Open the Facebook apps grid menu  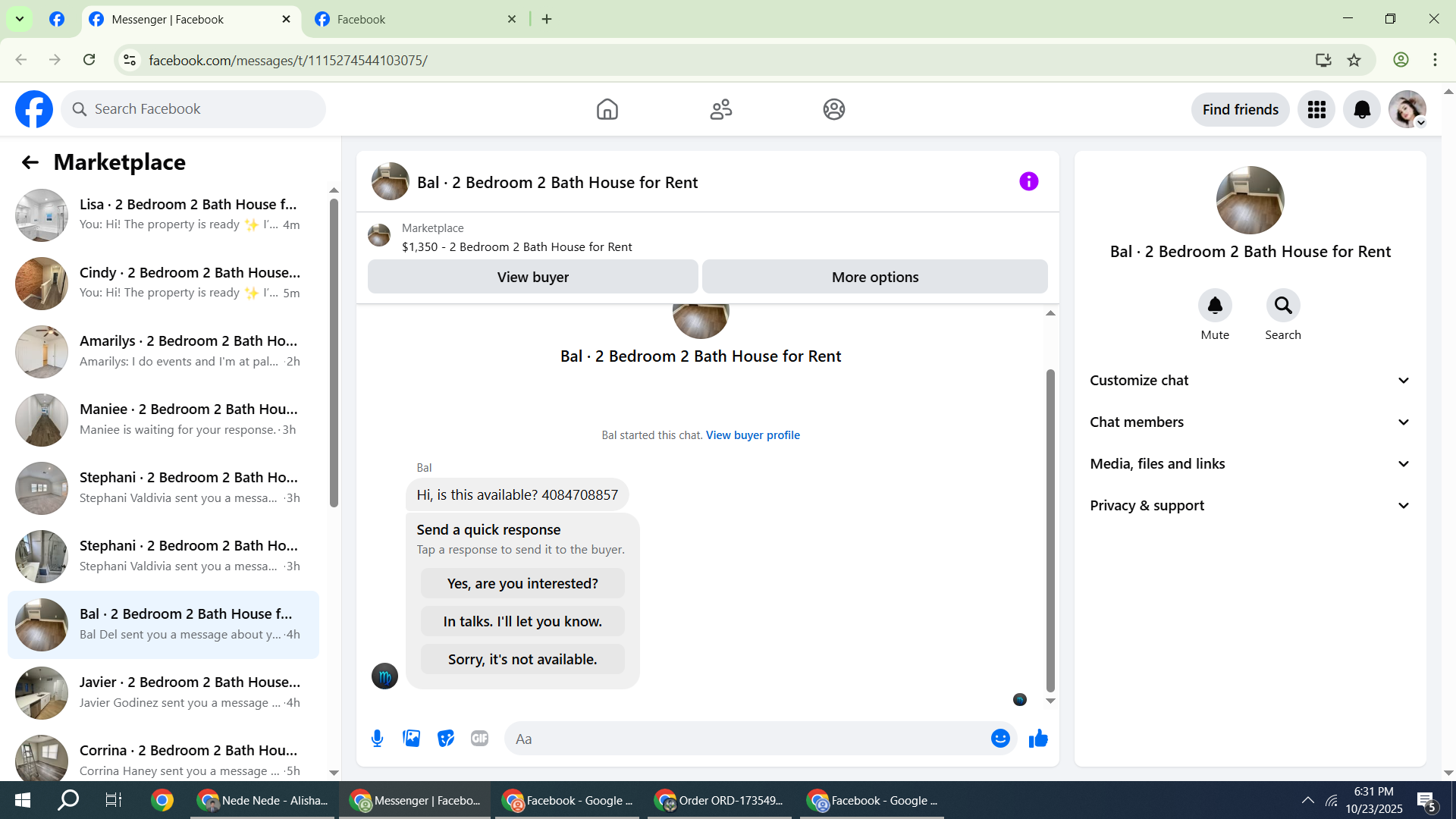(1316, 110)
